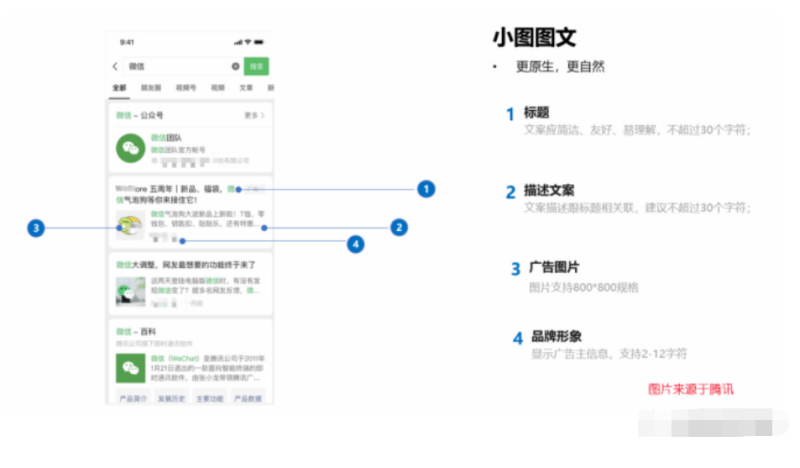The height and width of the screenshot is (468, 800).
Task: Open the 微信 – 百科 section heading
Action: click(136, 332)
